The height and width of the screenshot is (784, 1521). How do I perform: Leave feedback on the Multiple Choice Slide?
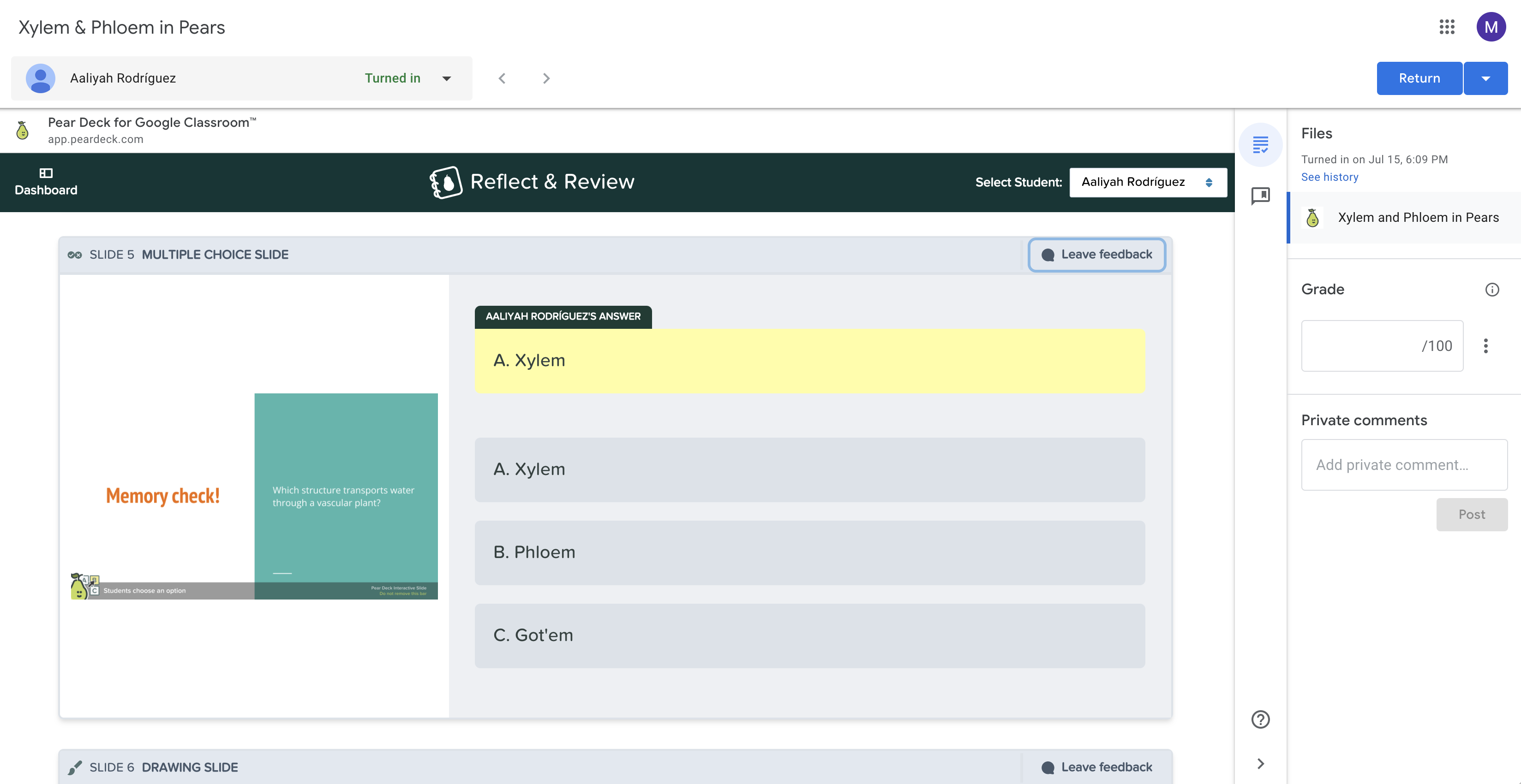coord(1096,254)
